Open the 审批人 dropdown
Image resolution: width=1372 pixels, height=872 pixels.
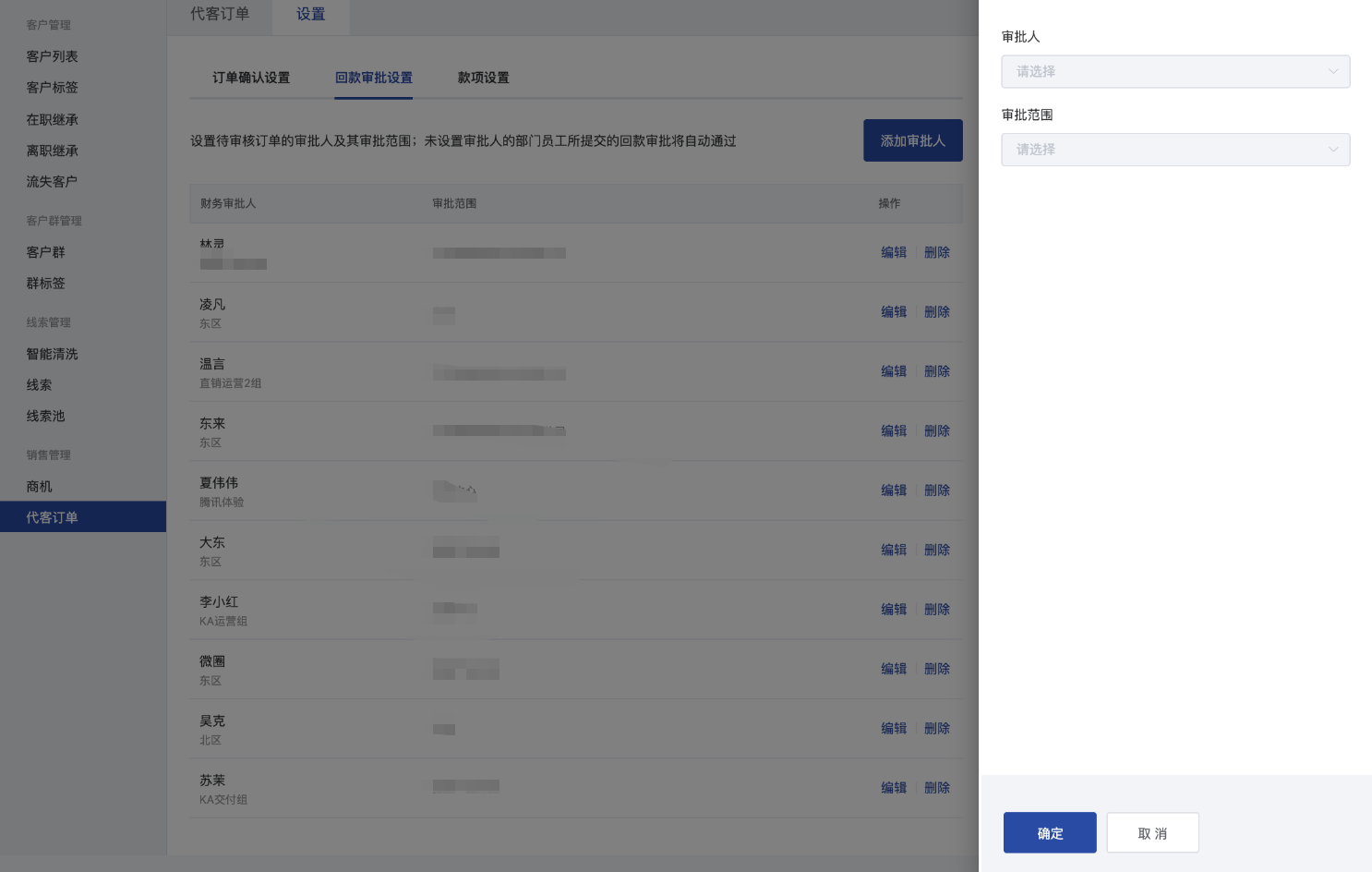click(1175, 72)
